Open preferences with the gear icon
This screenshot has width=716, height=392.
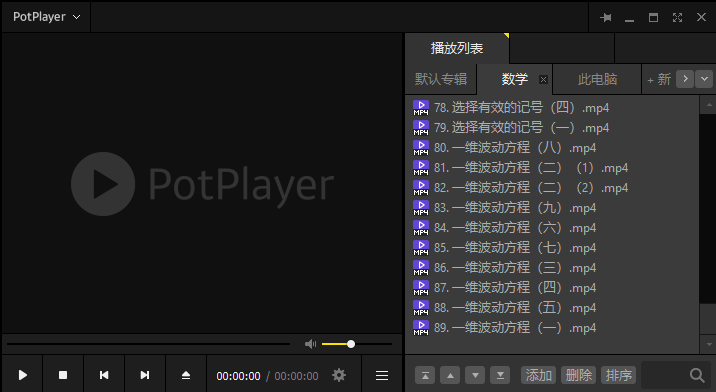[x=339, y=375]
